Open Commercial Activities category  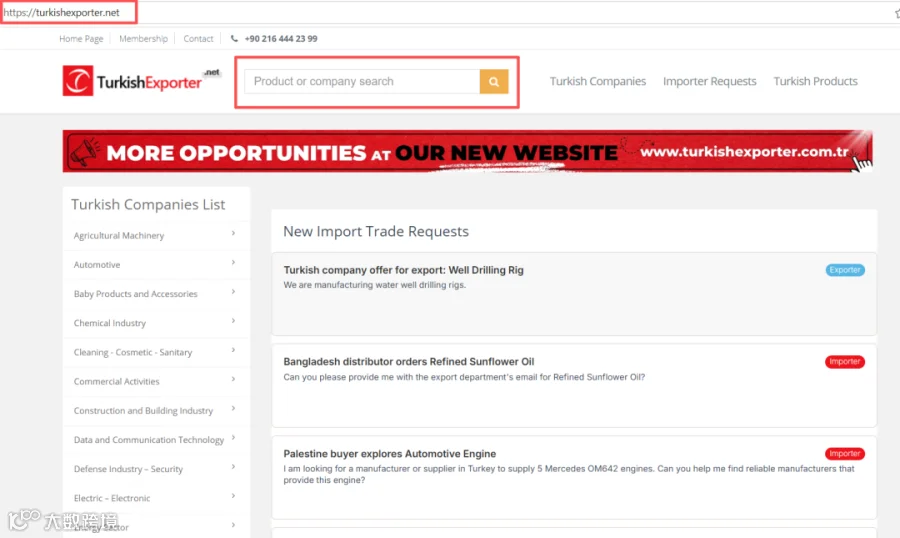coord(117,381)
